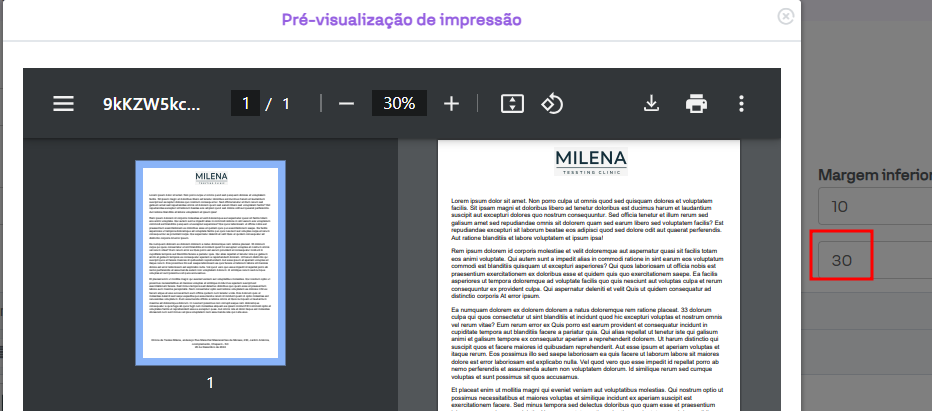Screen dimensions: 932x411
Task: Click the zoom out minus button
Action: (x=346, y=104)
